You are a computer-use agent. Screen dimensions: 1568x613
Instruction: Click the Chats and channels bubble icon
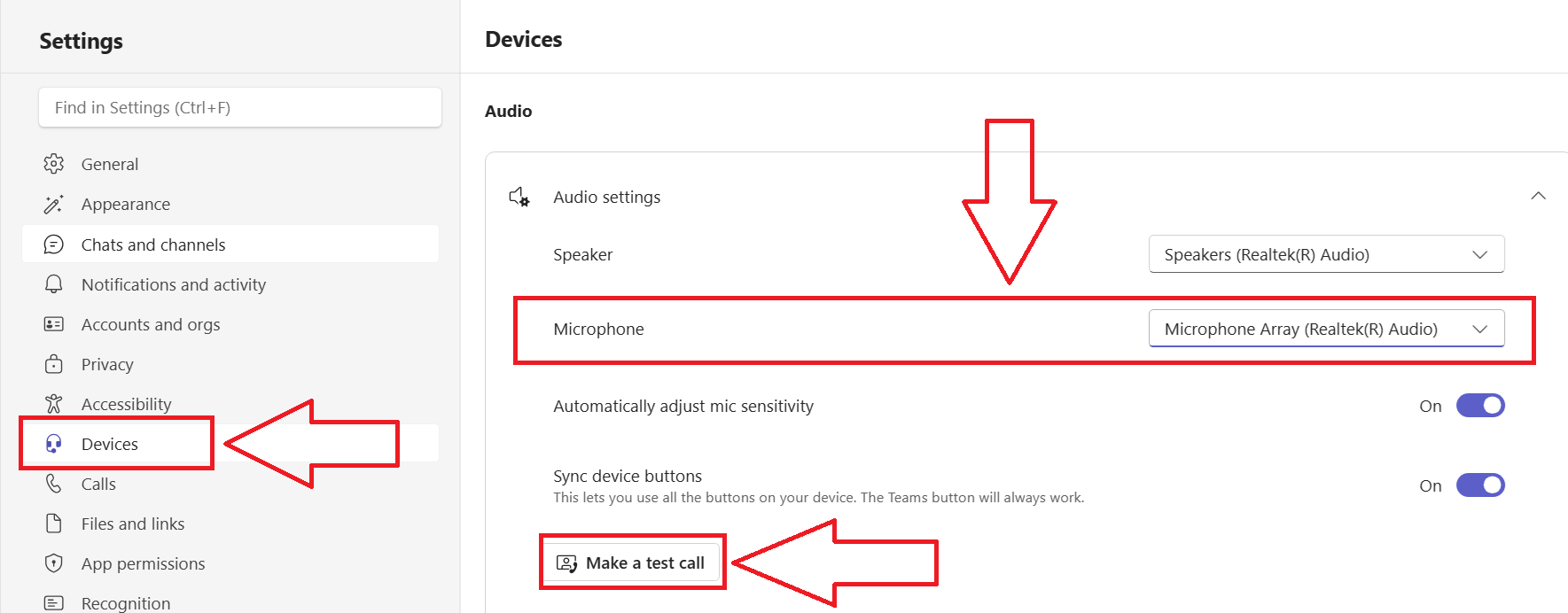coord(54,244)
